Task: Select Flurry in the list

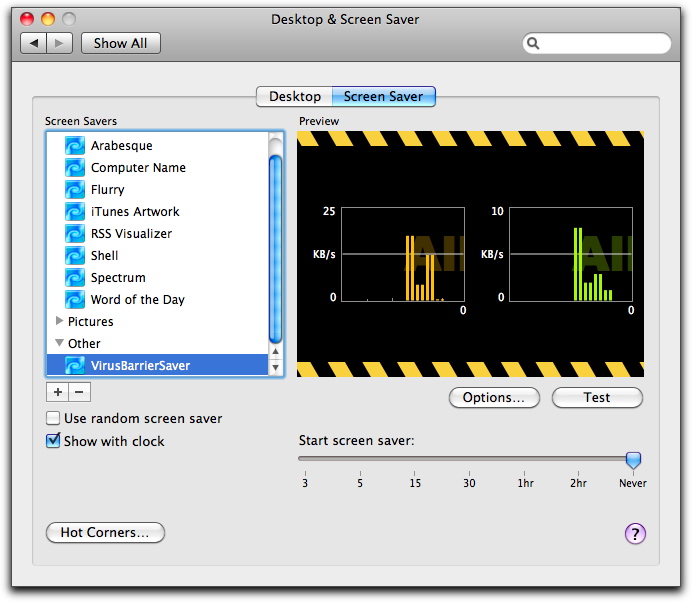Action: [108, 190]
